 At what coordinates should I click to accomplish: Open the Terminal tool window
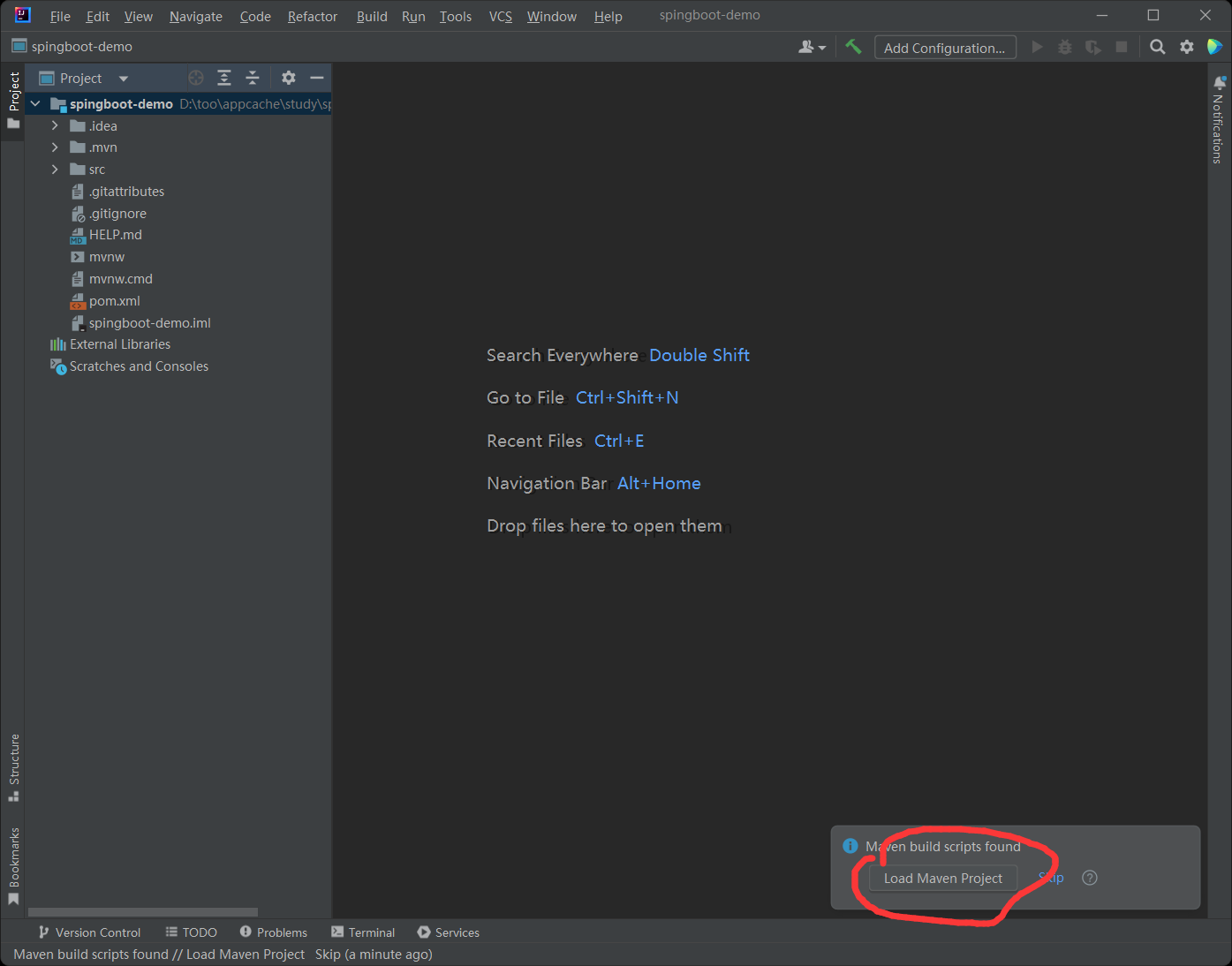[x=363, y=932]
